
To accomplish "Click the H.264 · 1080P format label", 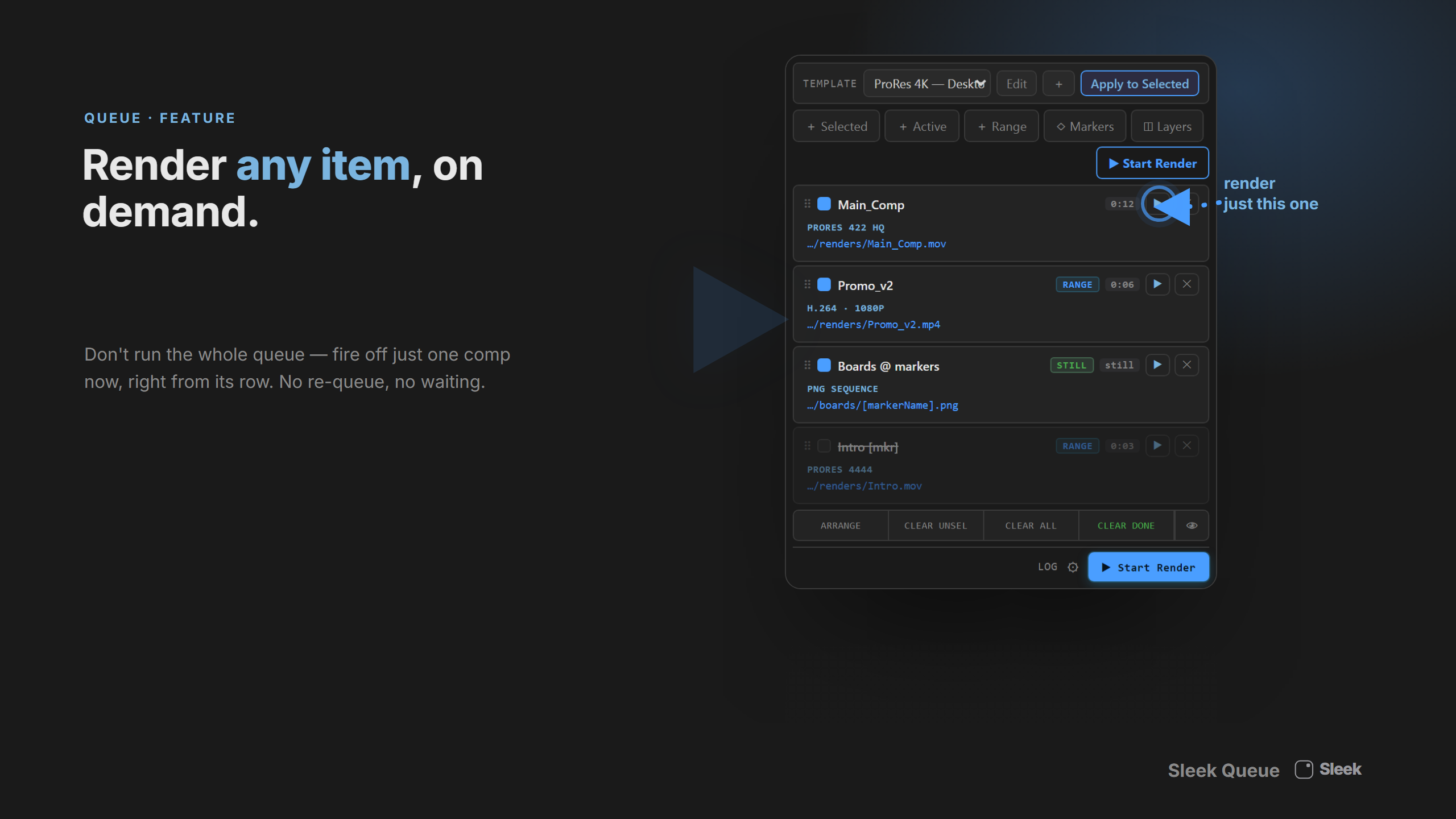I will click(846, 308).
